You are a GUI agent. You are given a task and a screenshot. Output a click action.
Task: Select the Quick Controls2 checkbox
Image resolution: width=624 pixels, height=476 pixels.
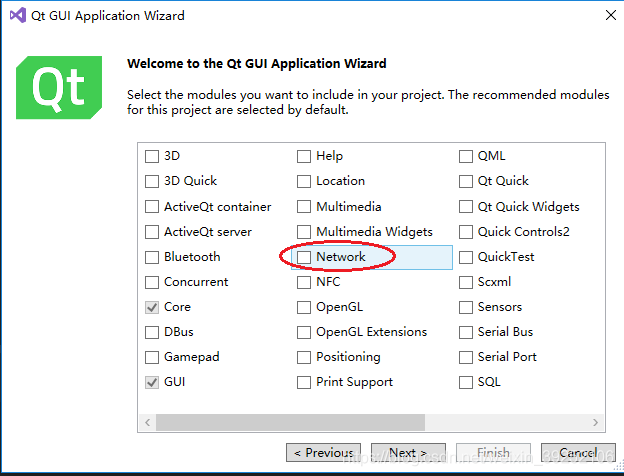point(466,232)
